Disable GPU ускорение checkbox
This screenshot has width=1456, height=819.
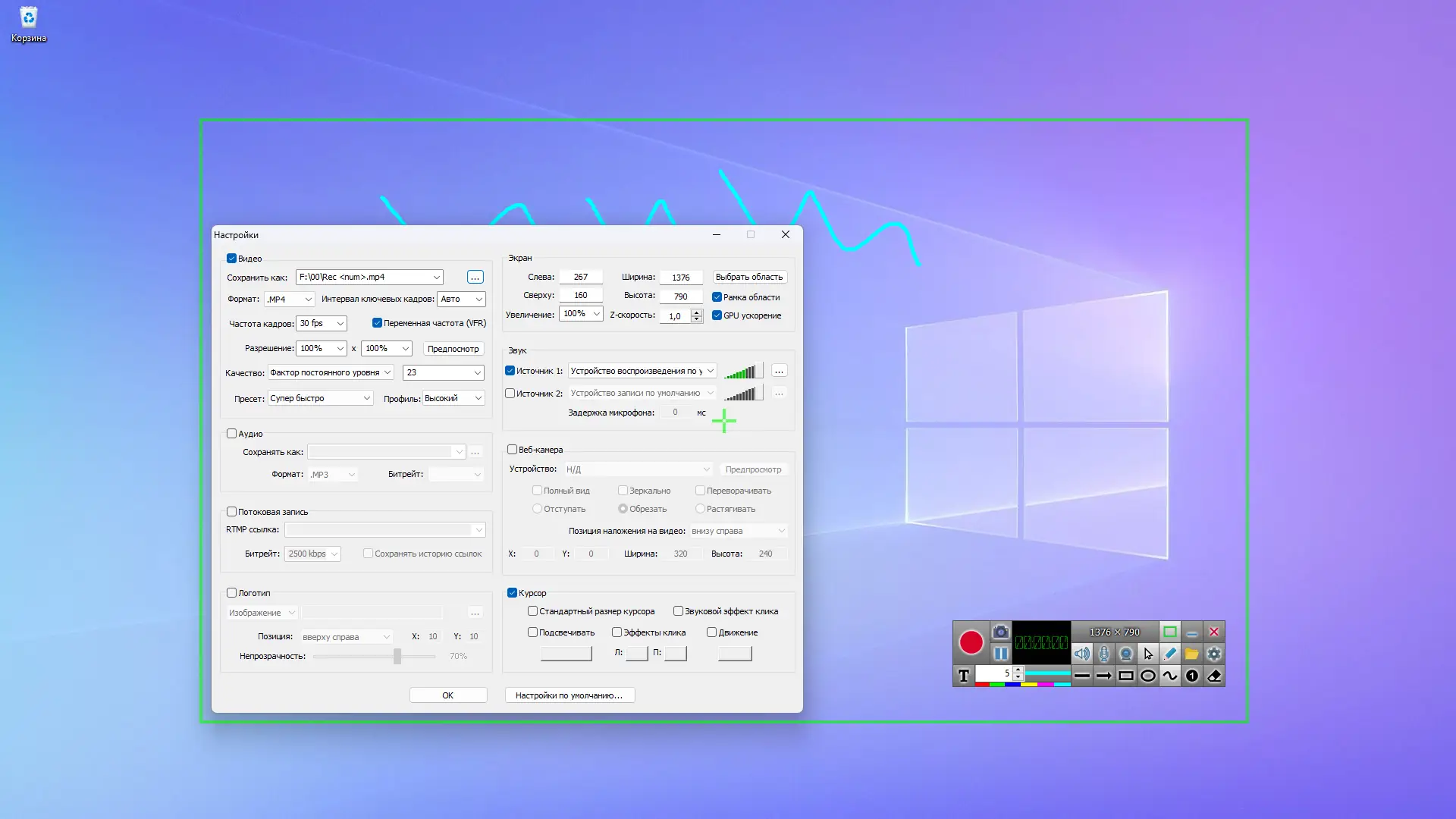point(717,315)
